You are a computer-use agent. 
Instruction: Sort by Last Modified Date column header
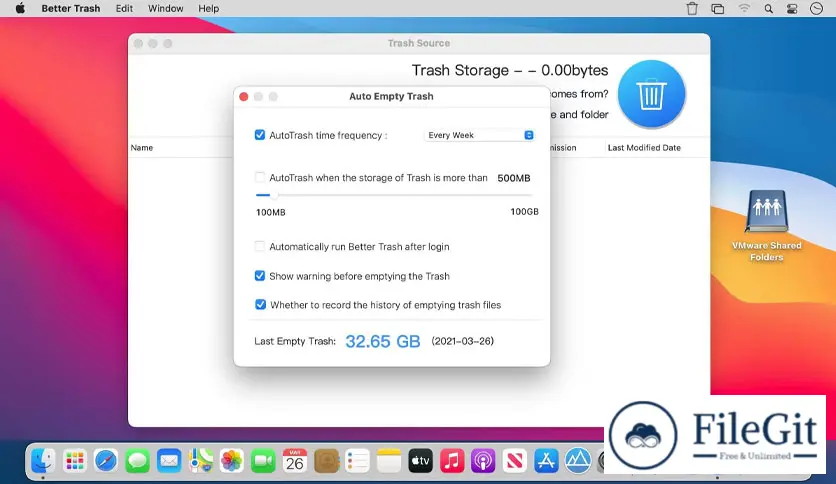coord(644,148)
